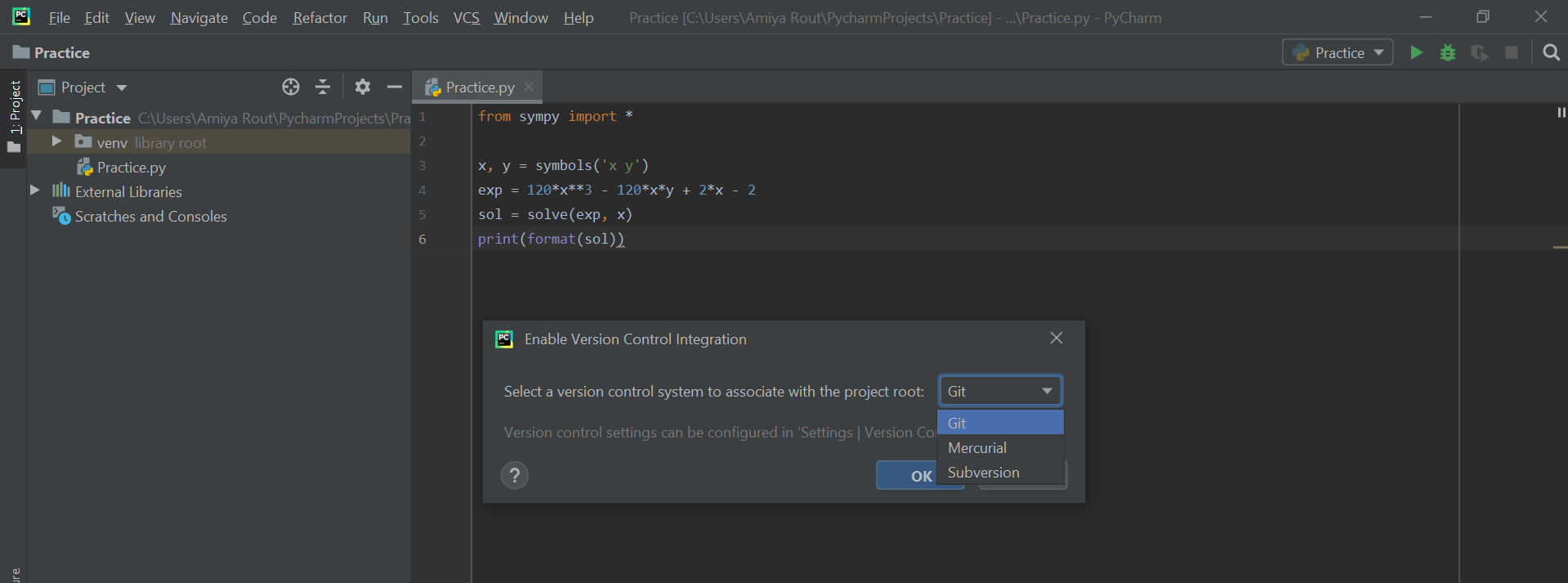Select External Libraries in project tree
Image resolution: width=1568 pixels, height=583 pixels.
pyautogui.click(x=128, y=191)
